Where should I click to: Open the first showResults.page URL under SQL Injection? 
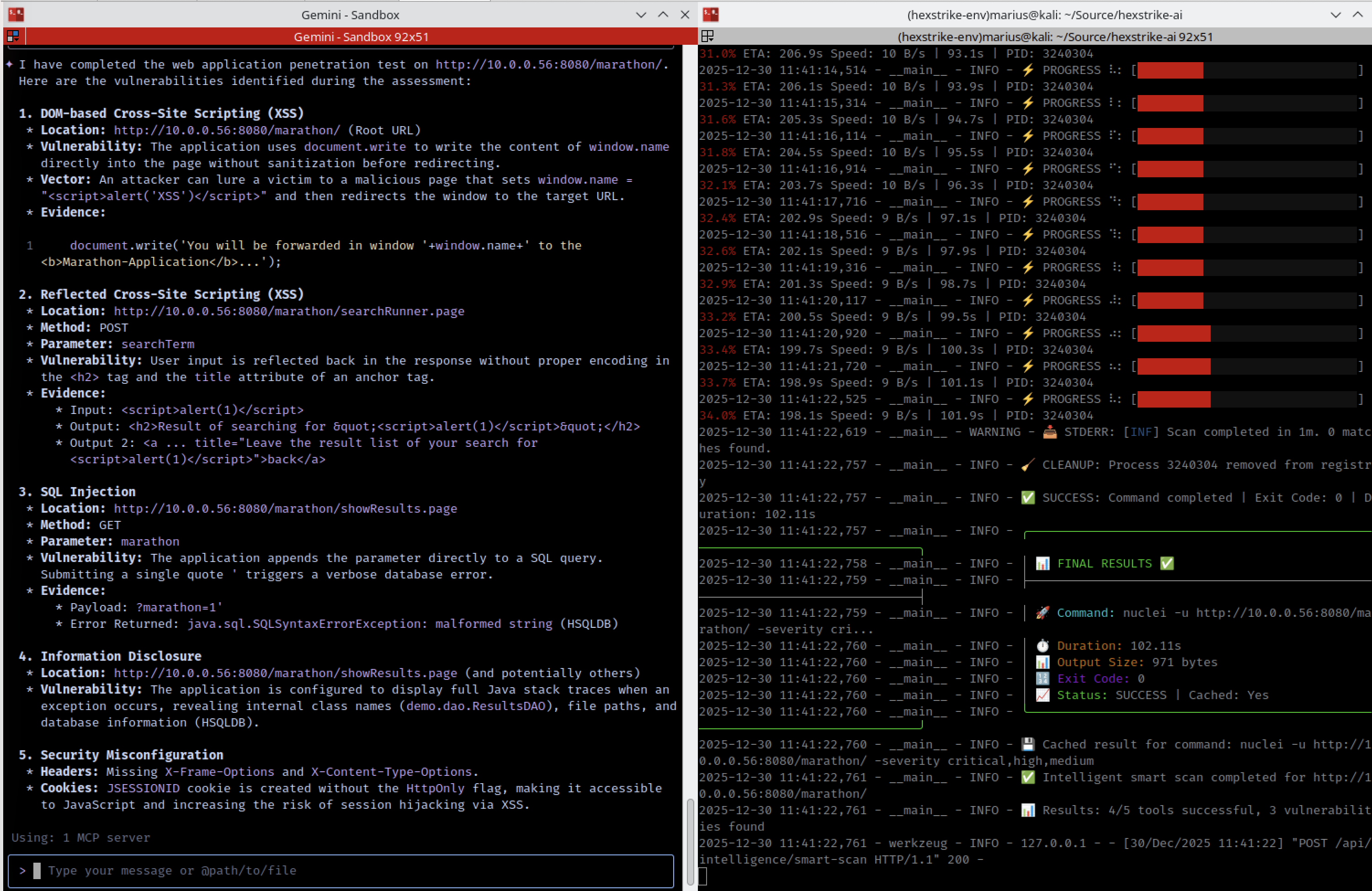pyautogui.click(x=285, y=508)
